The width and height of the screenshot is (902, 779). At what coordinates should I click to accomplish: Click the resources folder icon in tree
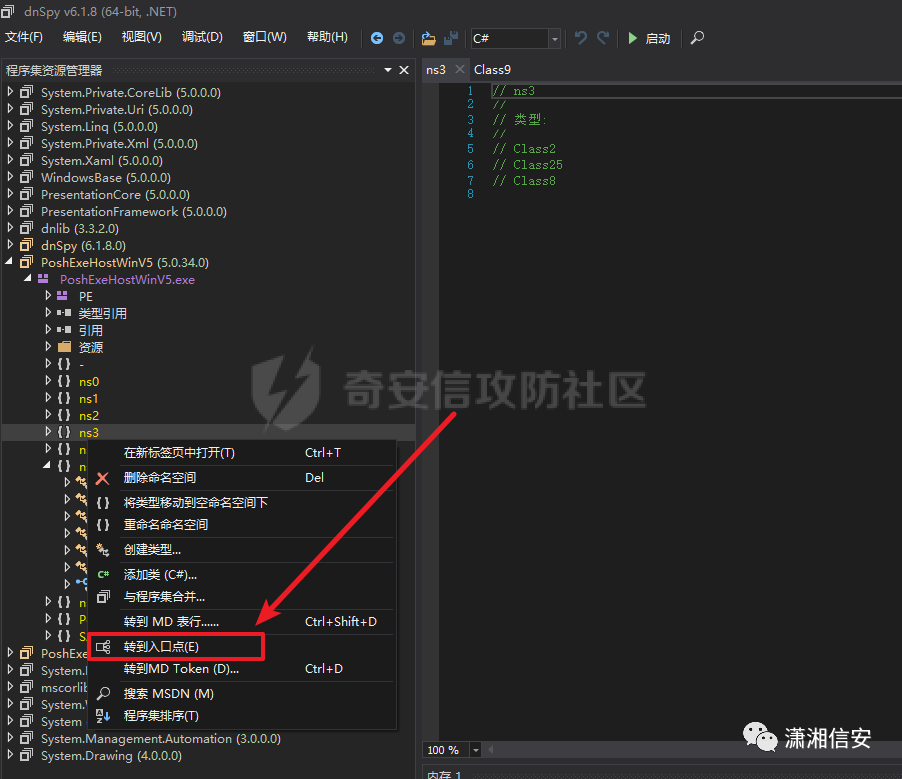[x=64, y=347]
